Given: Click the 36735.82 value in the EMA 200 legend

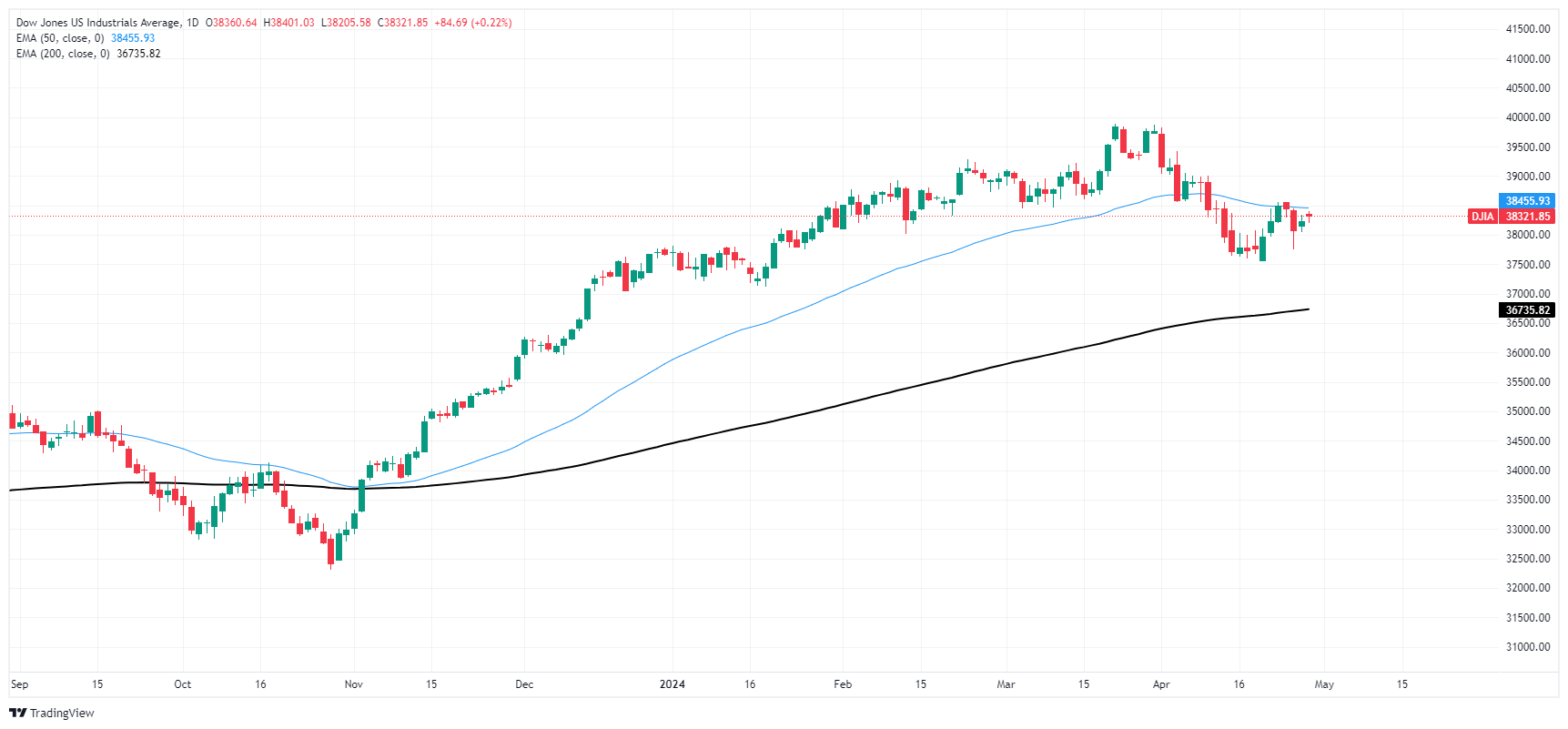Looking at the screenshot, I should click(x=138, y=54).
